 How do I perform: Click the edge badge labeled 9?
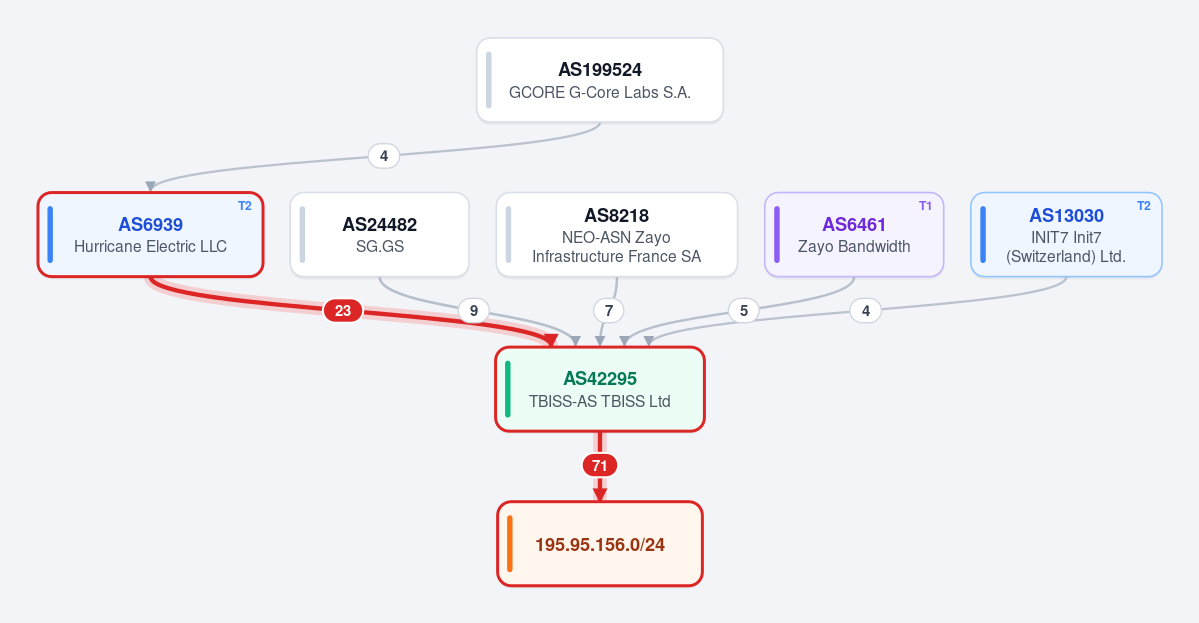(473, 310)
